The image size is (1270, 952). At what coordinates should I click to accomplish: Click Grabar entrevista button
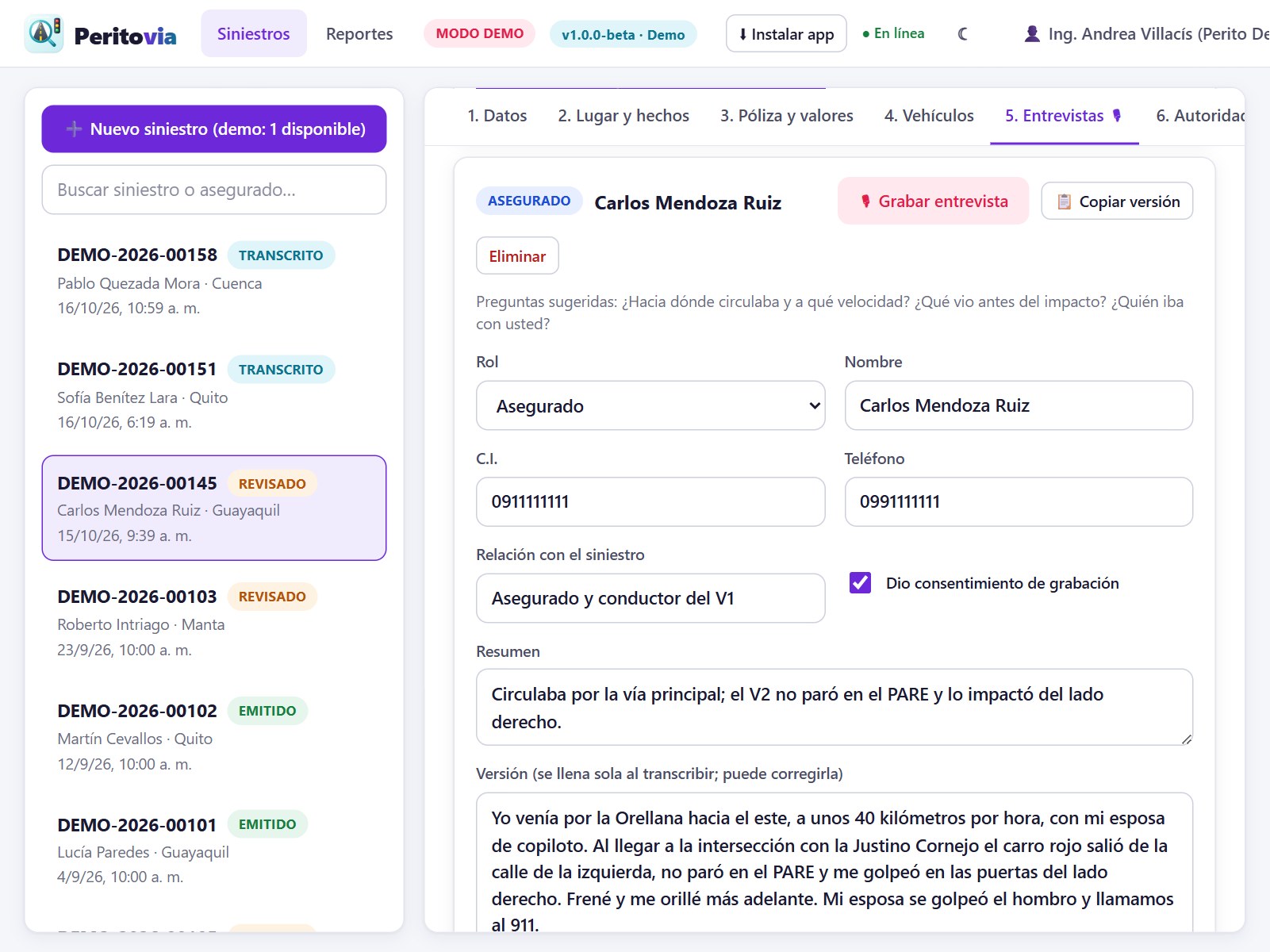pos(934,202)
